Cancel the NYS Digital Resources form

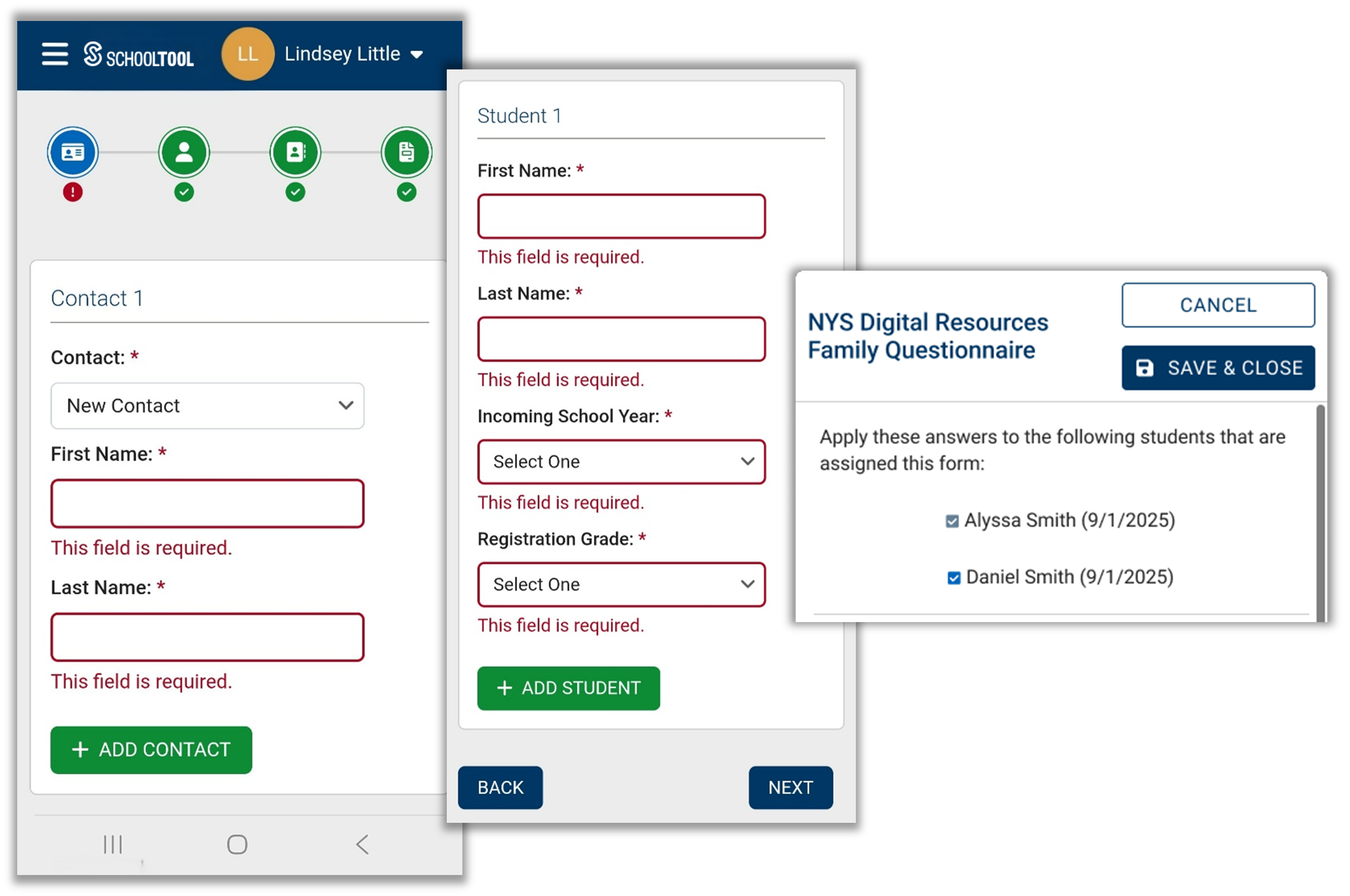coord(1218,305)
